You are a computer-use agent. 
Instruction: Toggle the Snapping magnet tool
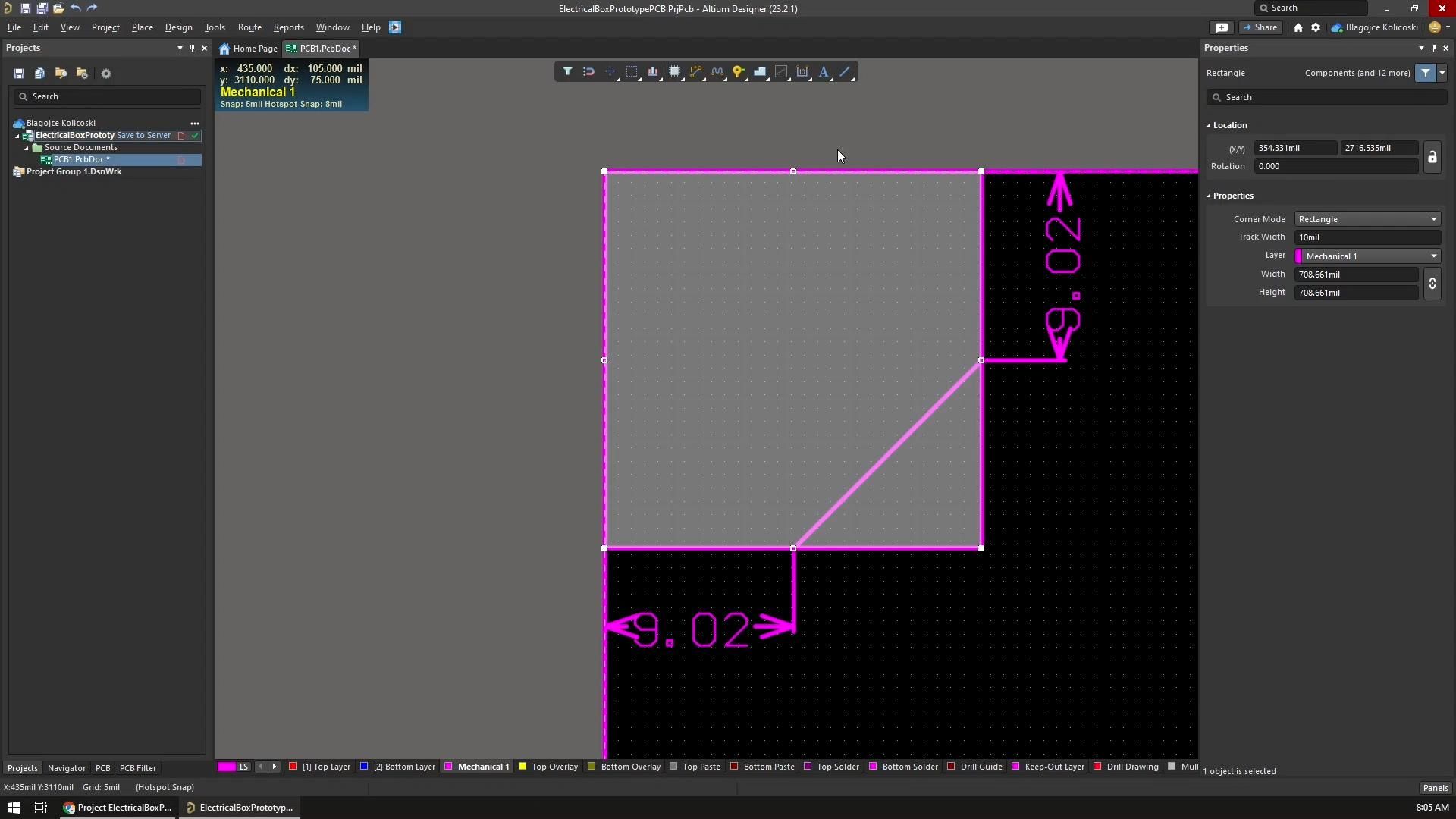588,71
